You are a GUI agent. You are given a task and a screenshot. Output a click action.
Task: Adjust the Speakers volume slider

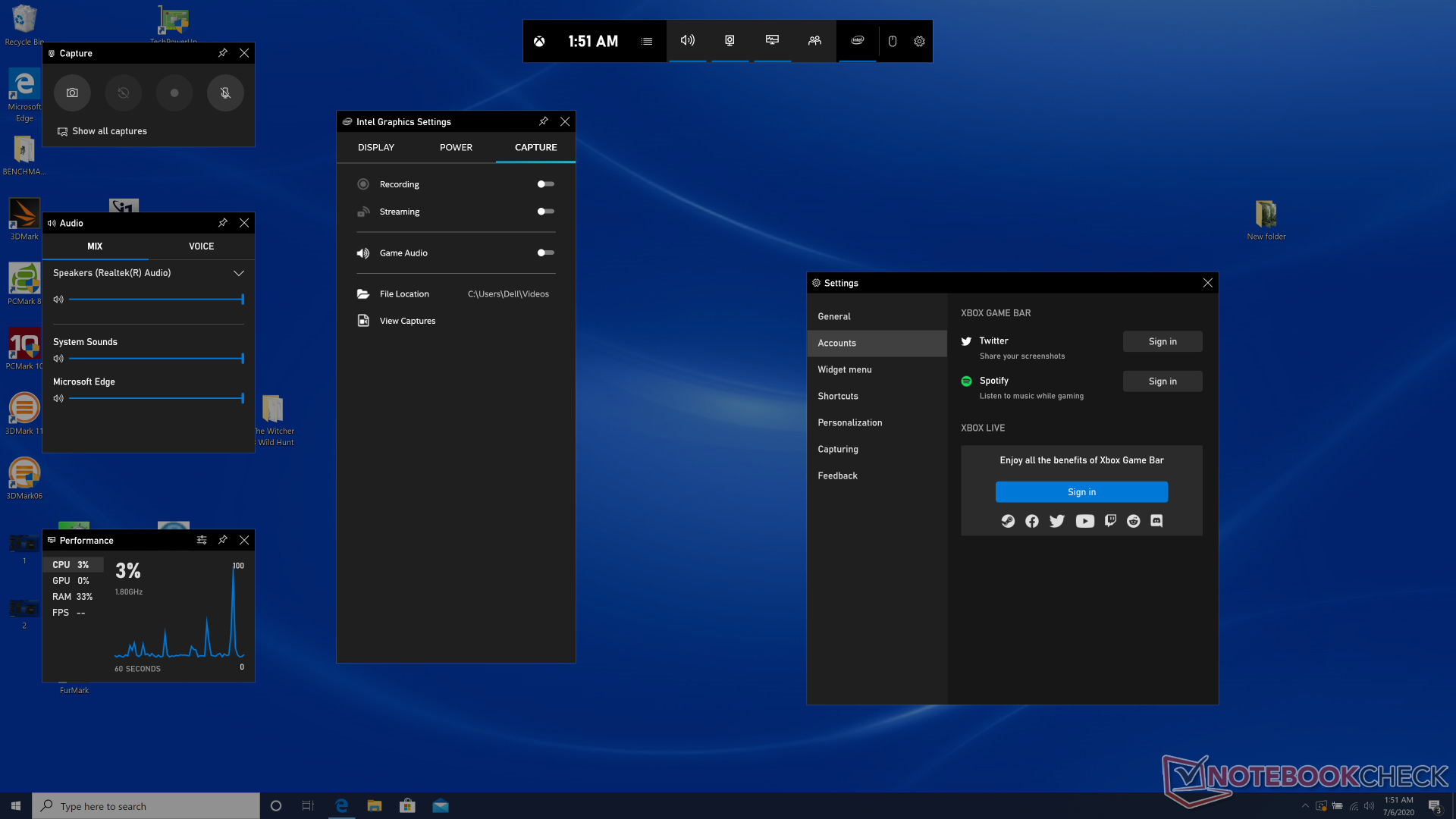(x=156, y=300)
